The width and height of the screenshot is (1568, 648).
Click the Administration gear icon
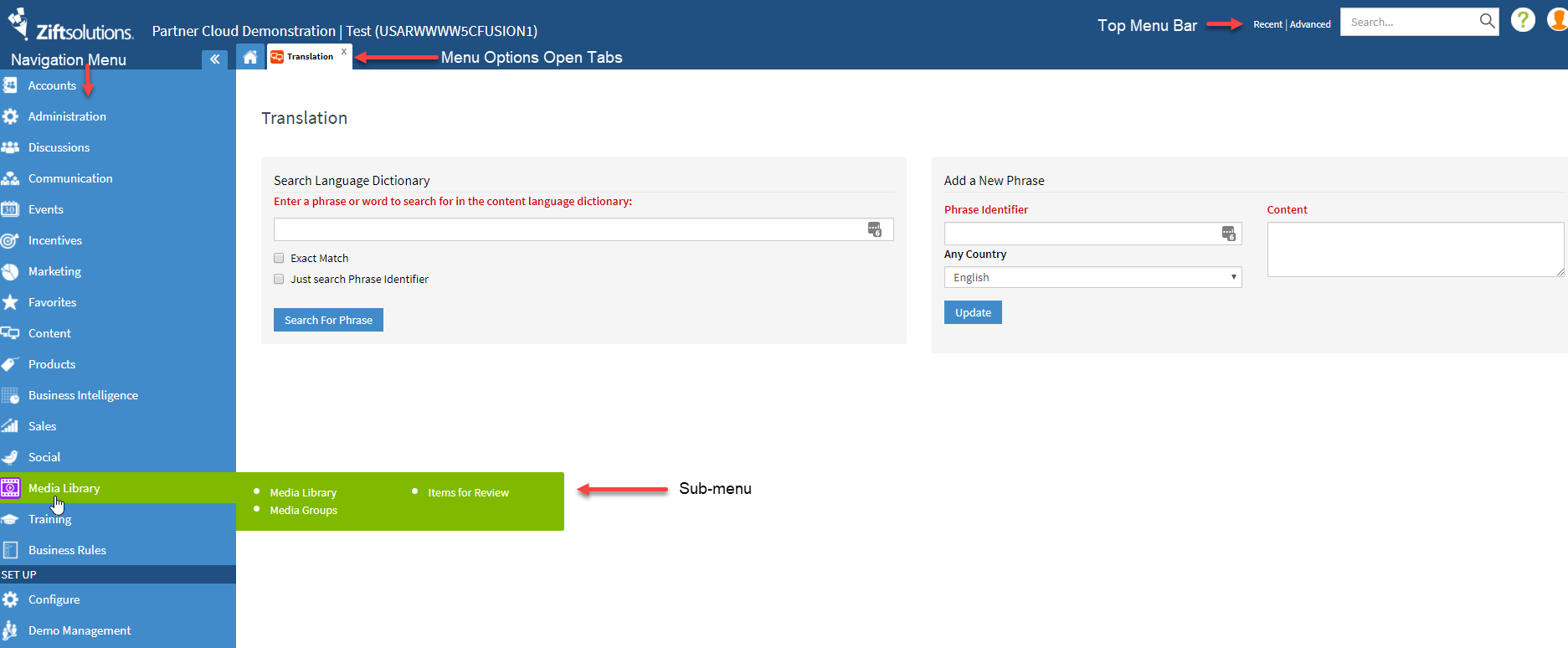tap(10, 116)
